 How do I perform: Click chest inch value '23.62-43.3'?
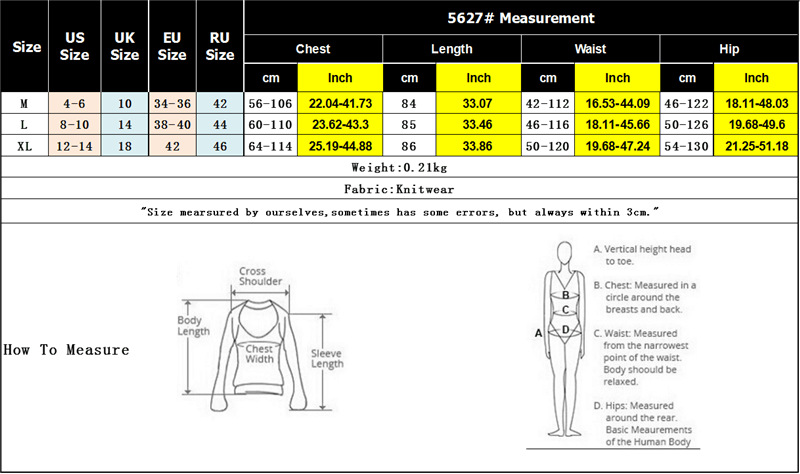coord(340,124)
